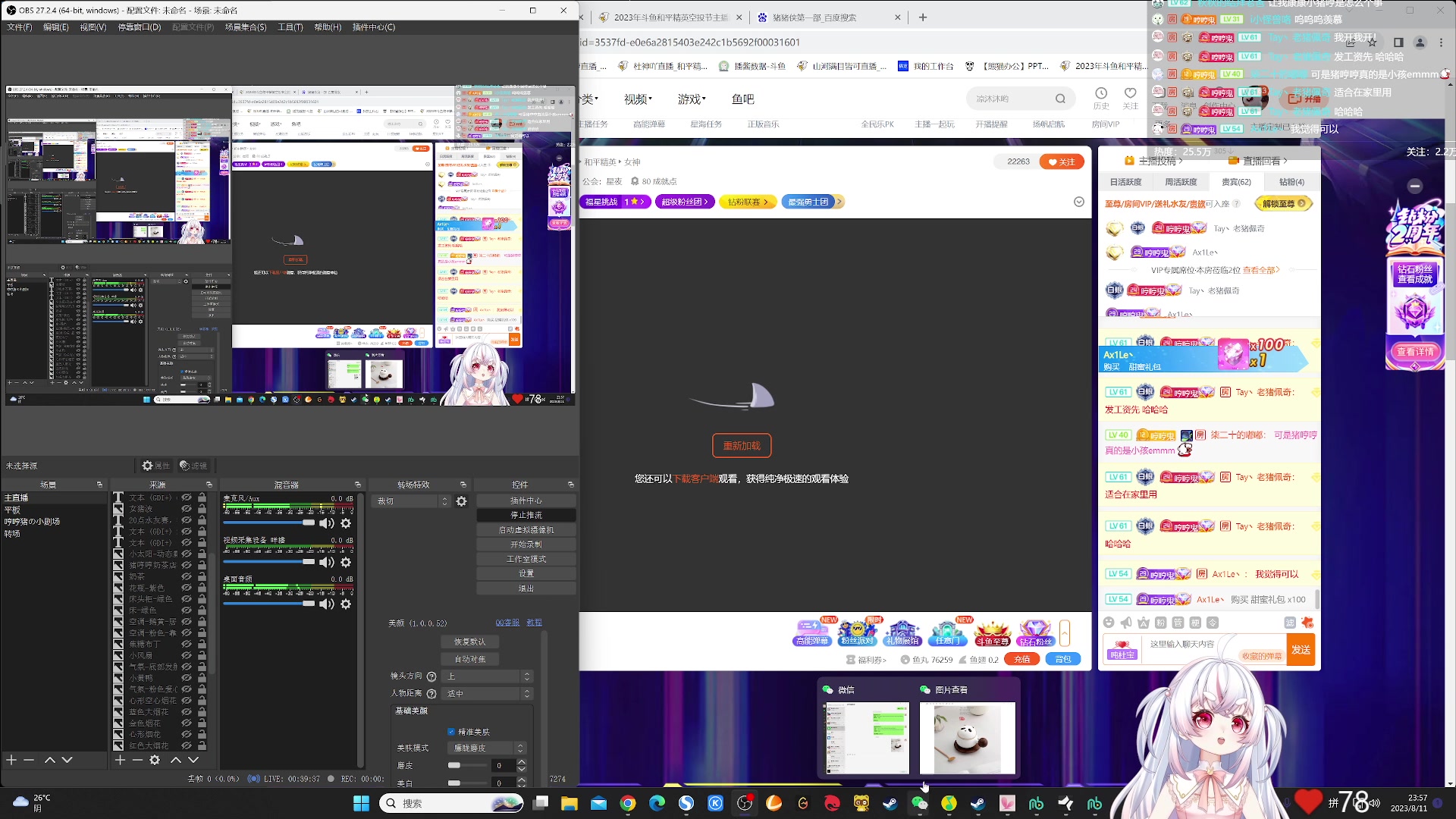Click the 镜头方向 help question icon

click(x=431, y=676)
